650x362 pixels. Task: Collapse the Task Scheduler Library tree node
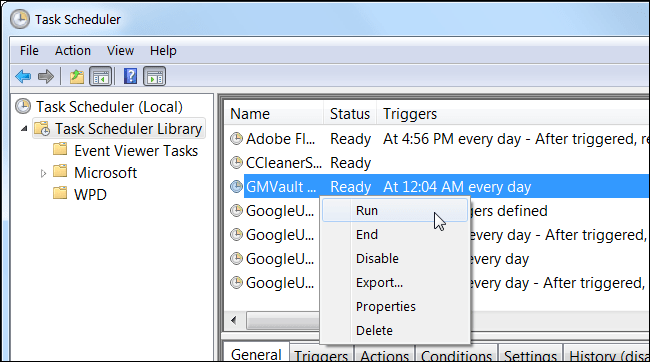coord(24,129)
